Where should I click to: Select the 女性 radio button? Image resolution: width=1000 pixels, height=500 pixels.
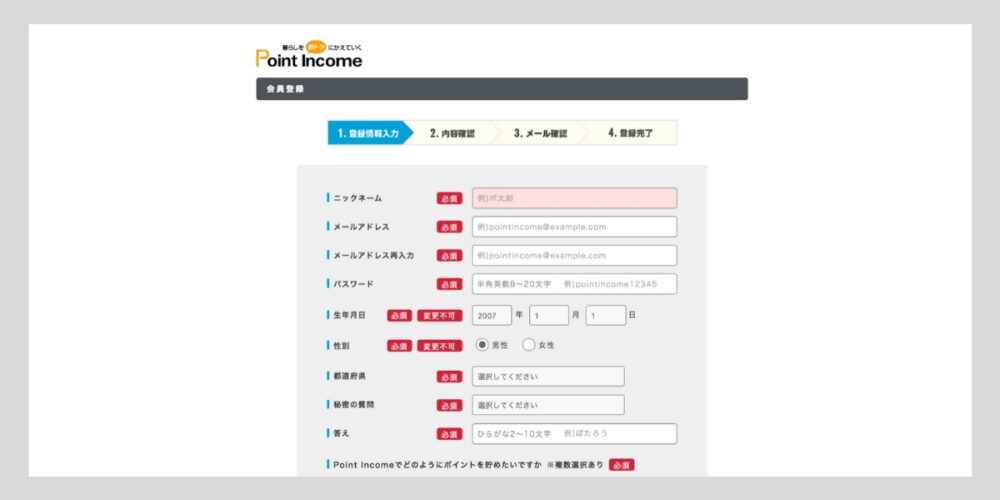click(x=529, y=345)
